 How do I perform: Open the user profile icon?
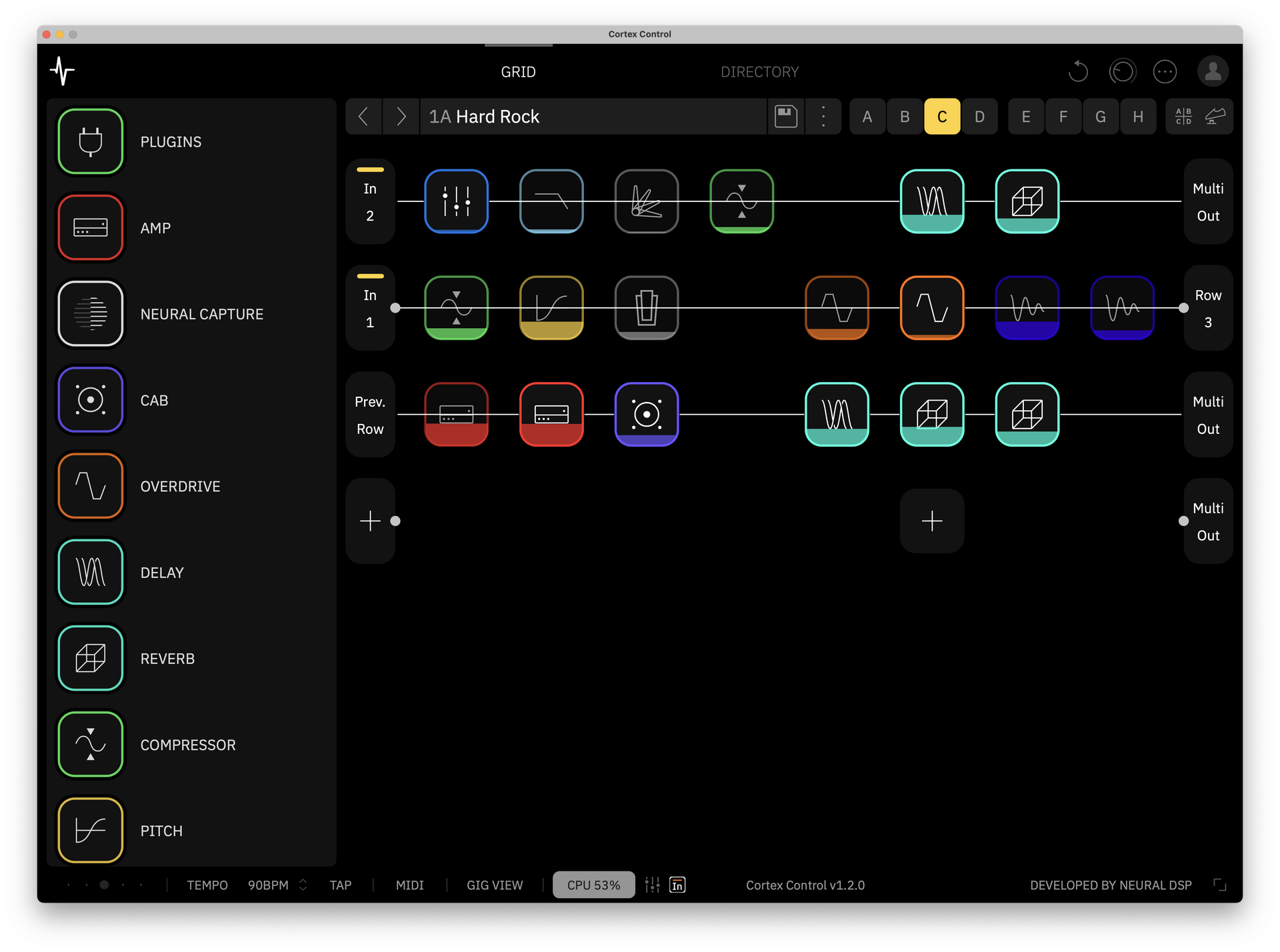coord(1213,71)
